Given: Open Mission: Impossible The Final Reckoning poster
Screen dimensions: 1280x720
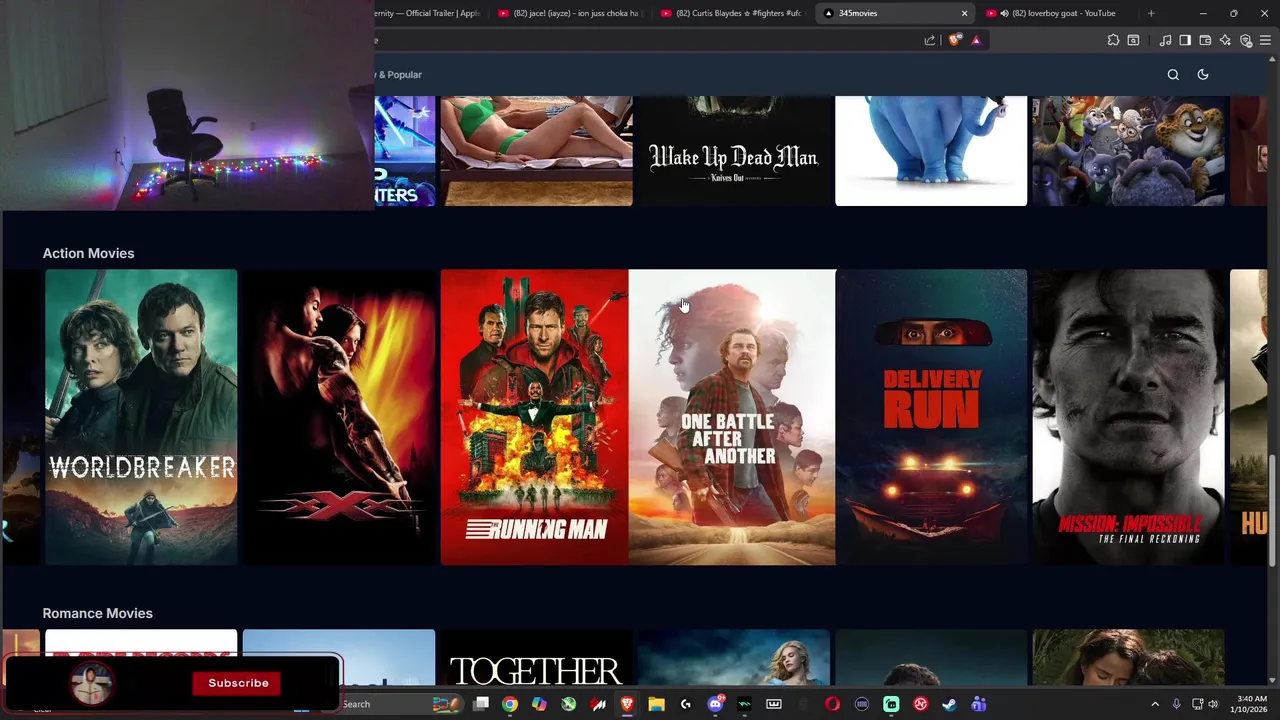Looking at the screenshot, I should (x=1128, y=417).
